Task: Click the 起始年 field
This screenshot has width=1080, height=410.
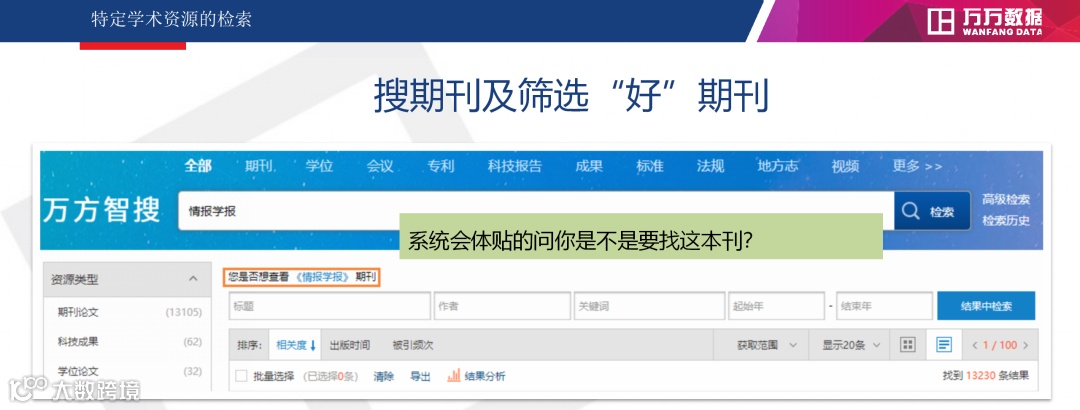Action: pos(776,306)
